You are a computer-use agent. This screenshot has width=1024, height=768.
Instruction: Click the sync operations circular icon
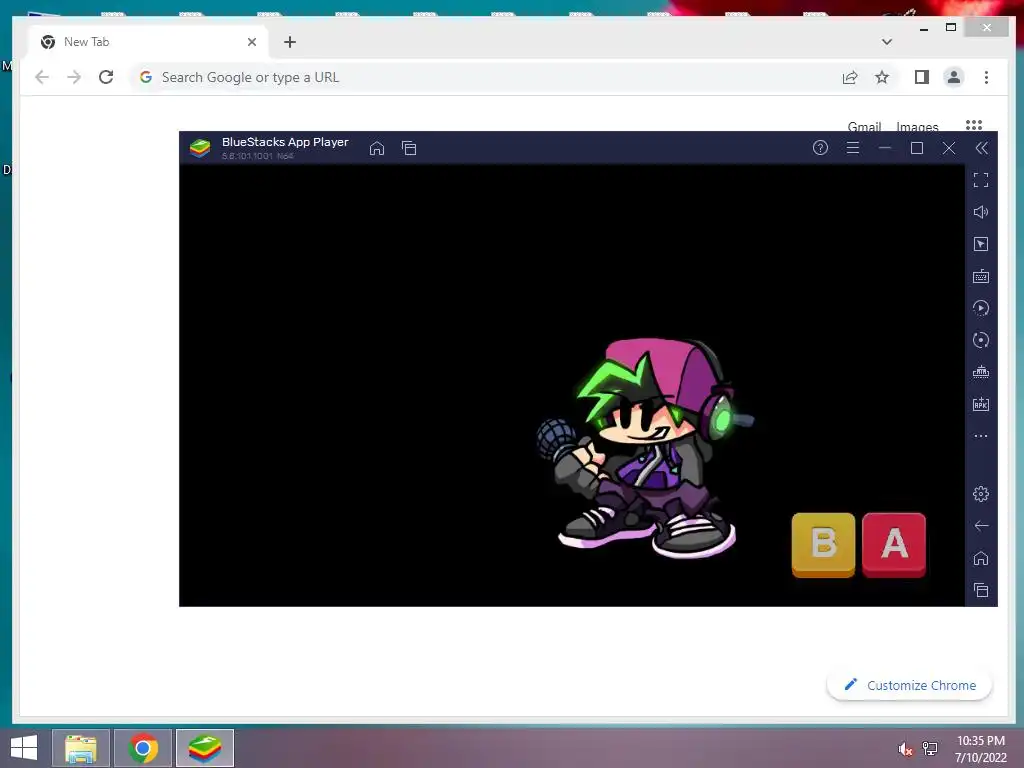(x=981, y=340)
